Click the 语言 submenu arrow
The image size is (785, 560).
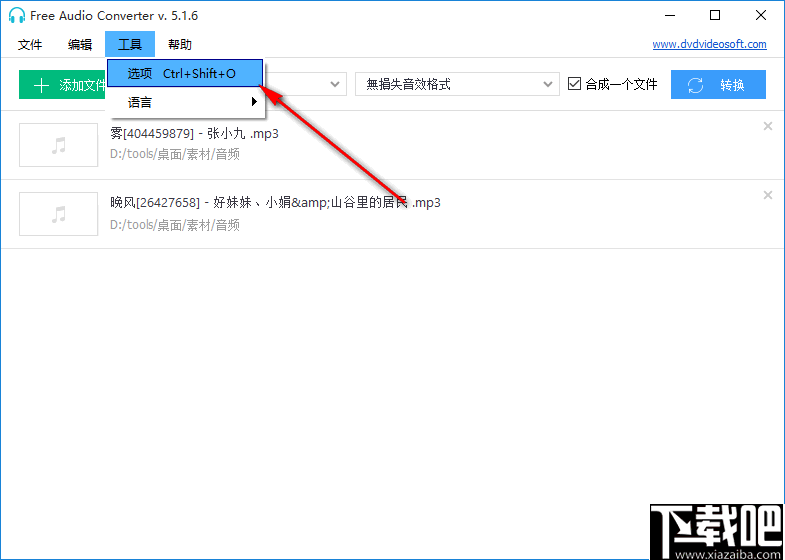[x=254, y=102]
